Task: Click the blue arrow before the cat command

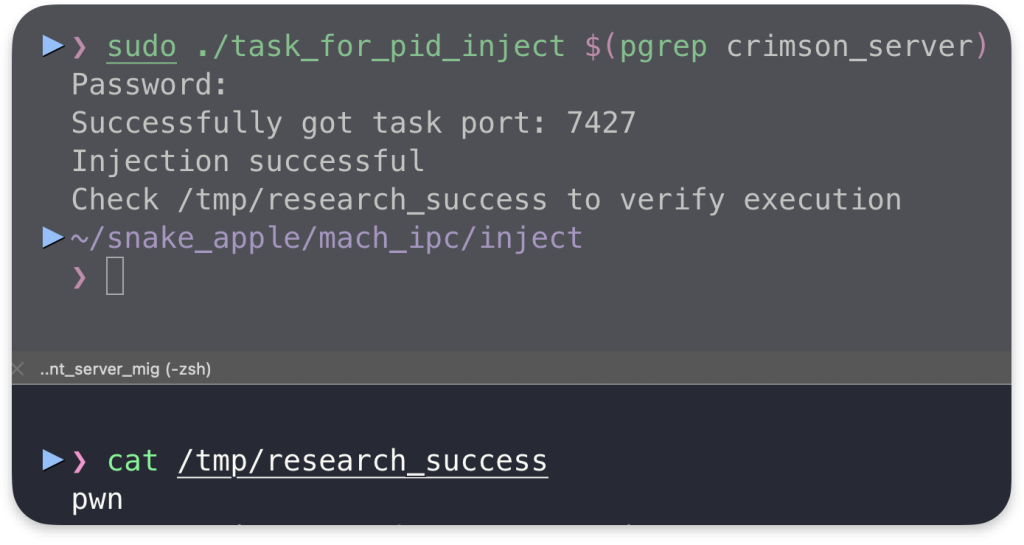Action: click(53, 460)
